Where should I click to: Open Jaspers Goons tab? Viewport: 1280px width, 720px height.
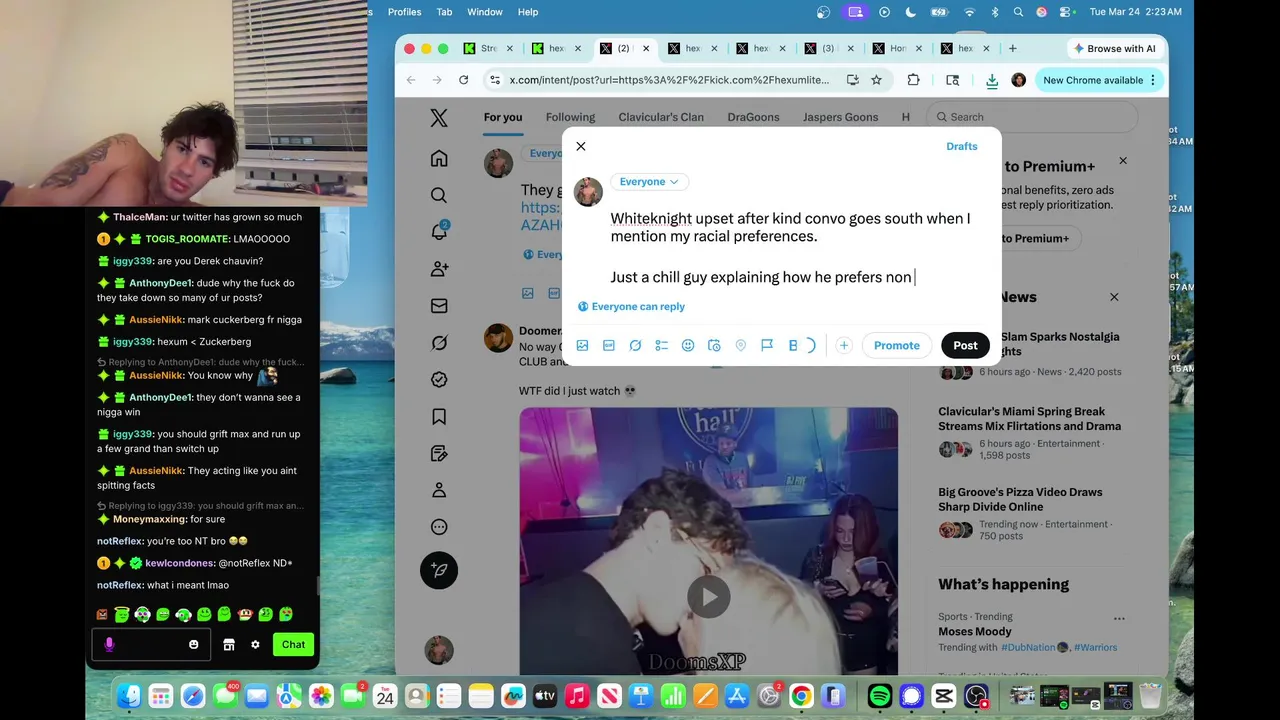[840, 117]
